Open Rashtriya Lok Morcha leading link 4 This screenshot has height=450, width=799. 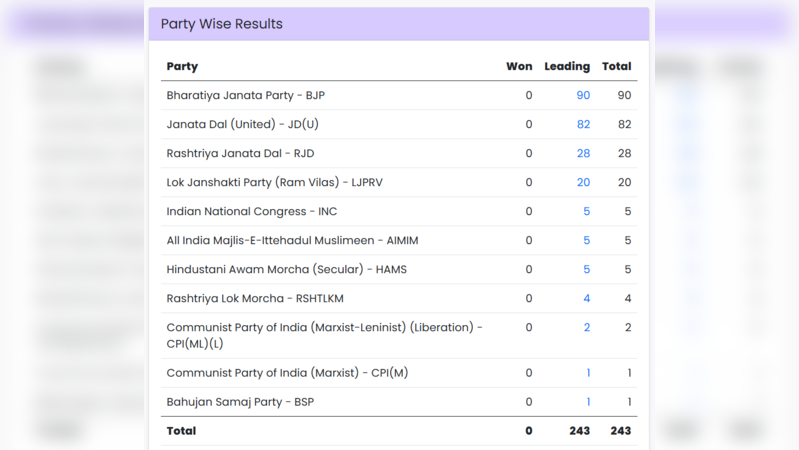click(x=586, y=299)
